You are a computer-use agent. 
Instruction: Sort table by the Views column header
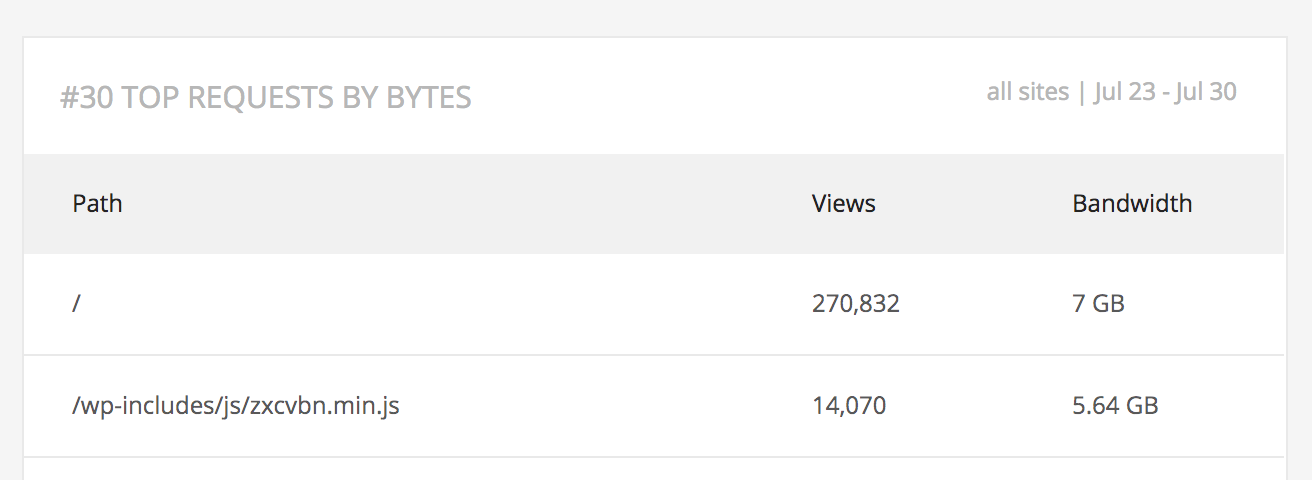click(x=844, y=204)
